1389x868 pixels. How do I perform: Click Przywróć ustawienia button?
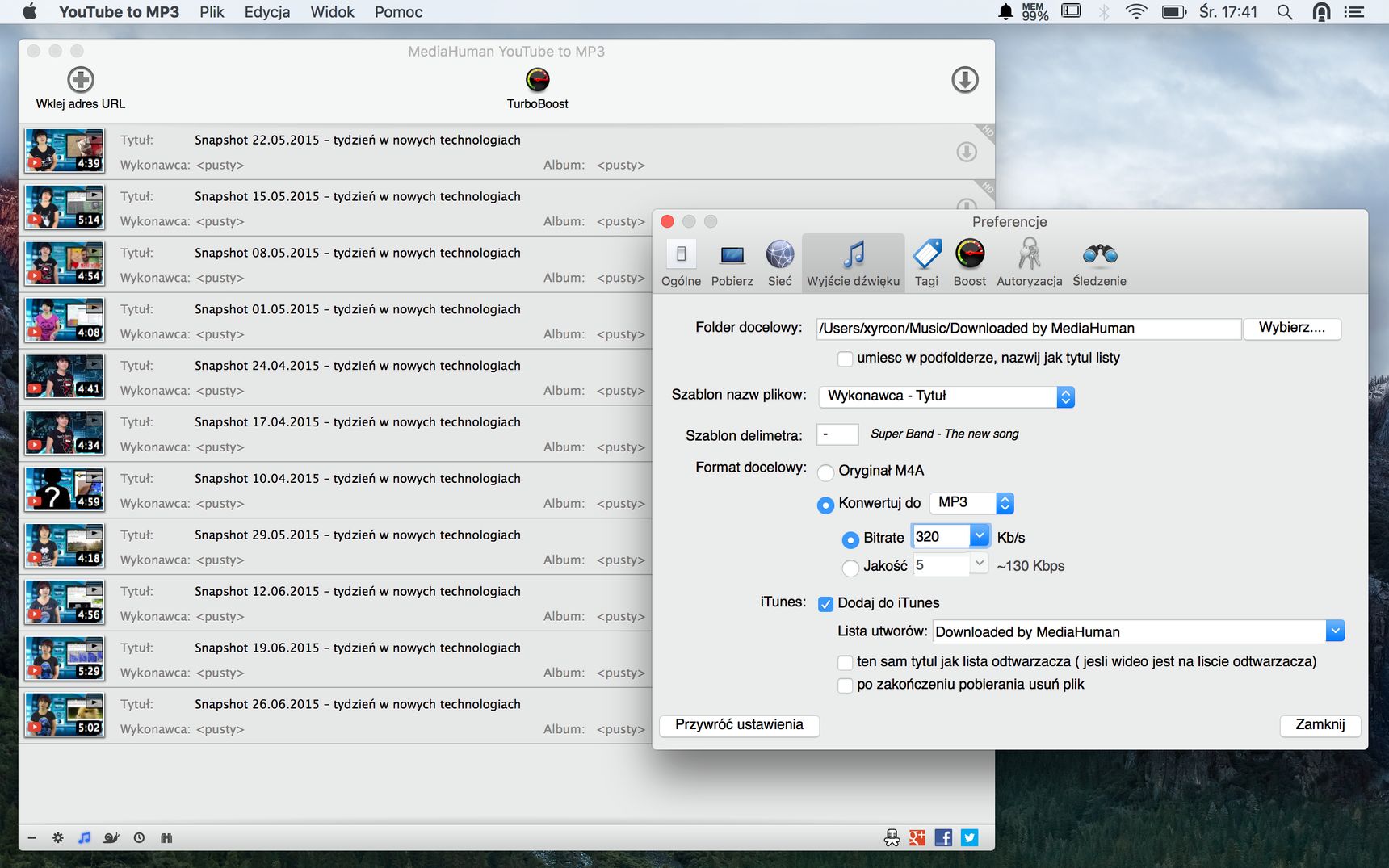coord(739,725)
